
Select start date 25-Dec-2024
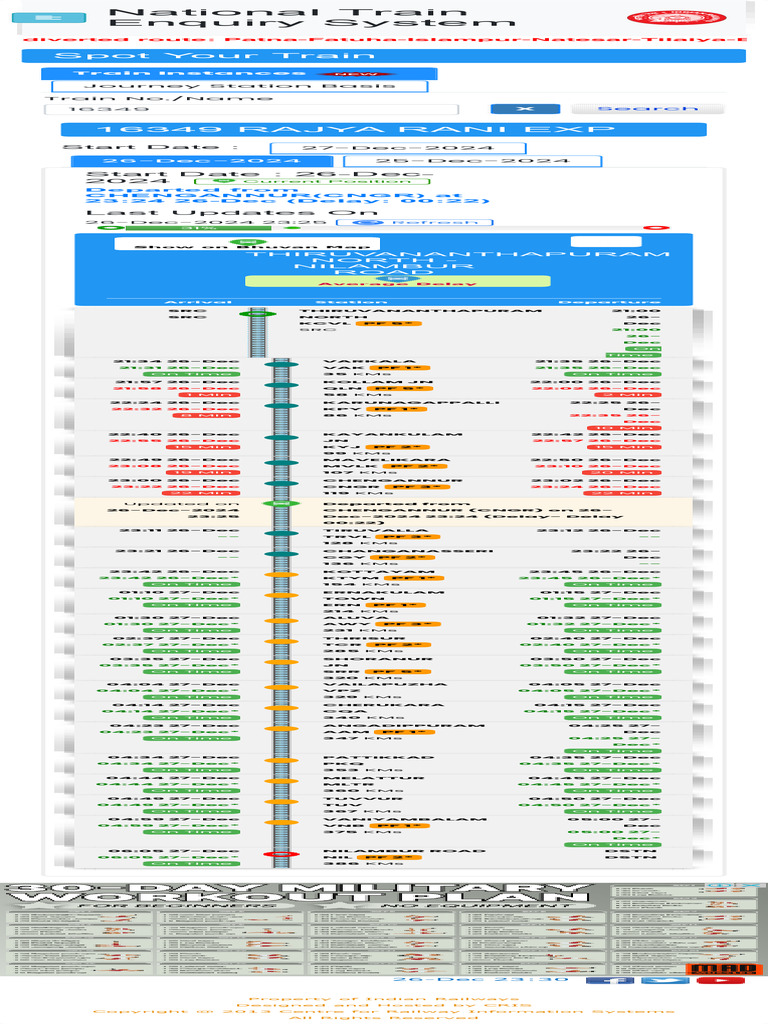coord(472,161)
